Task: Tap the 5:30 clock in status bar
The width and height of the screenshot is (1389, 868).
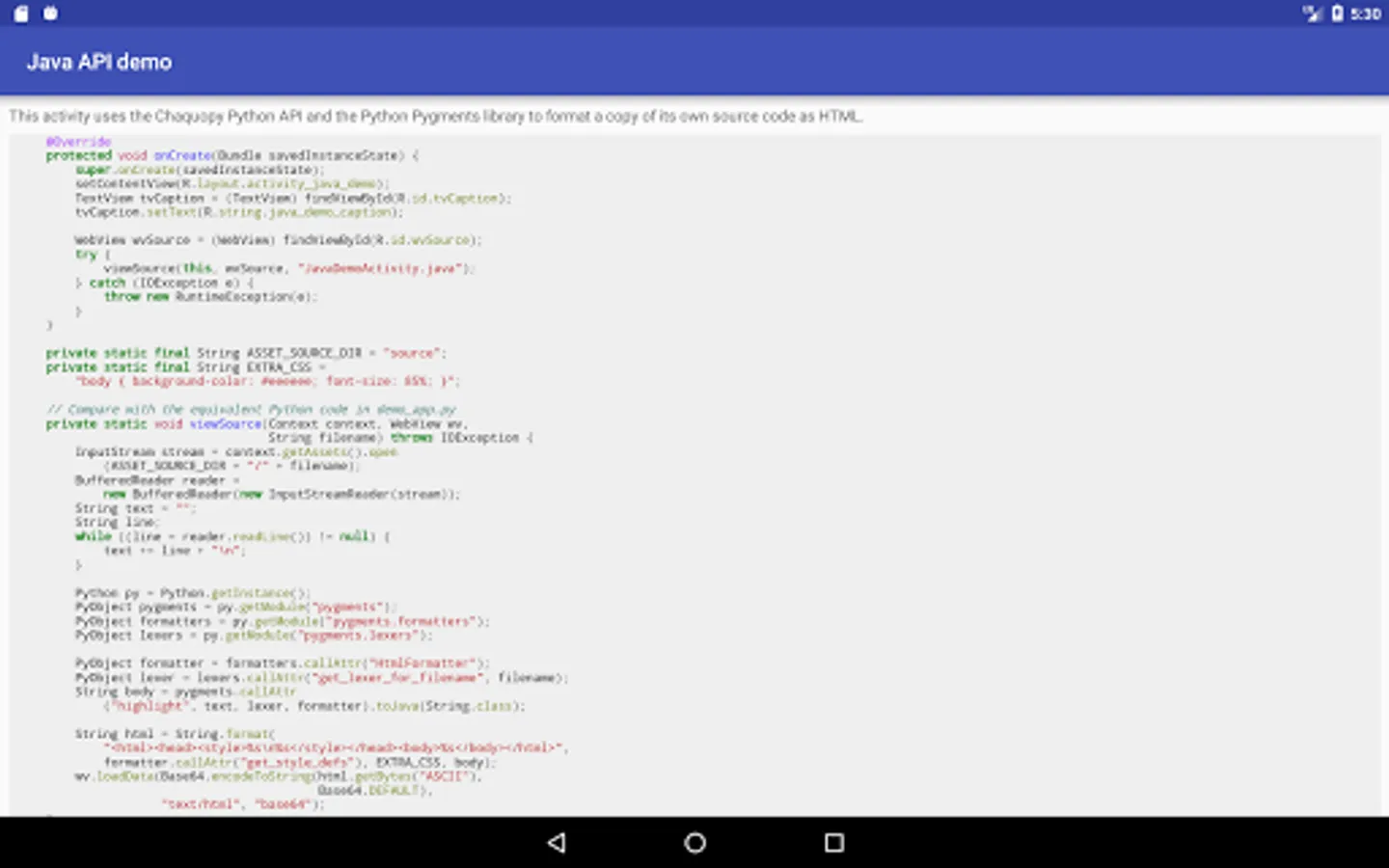Action: click(x=1365, y=14)
